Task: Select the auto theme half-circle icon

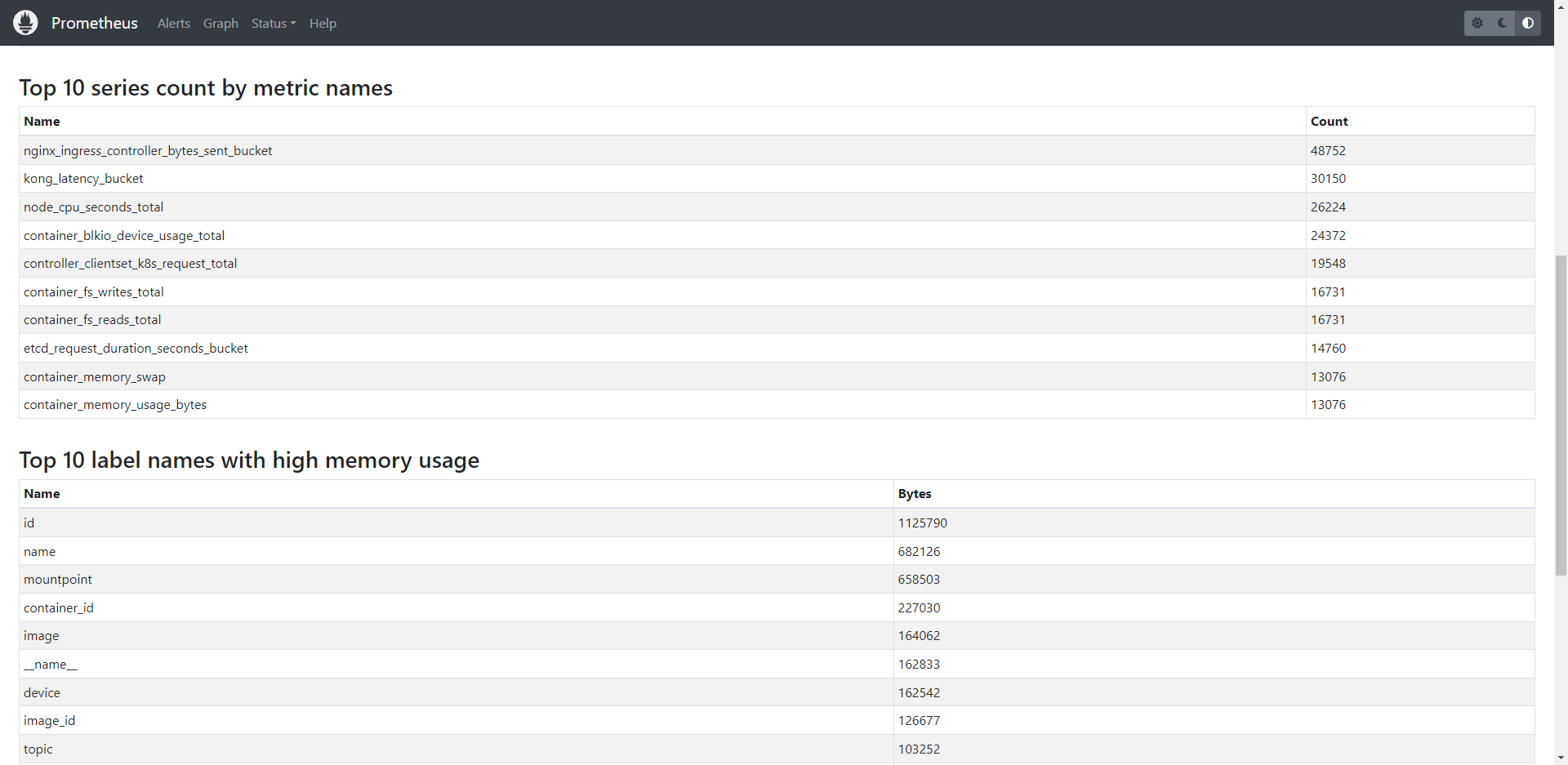Action: pos(1528,23)
